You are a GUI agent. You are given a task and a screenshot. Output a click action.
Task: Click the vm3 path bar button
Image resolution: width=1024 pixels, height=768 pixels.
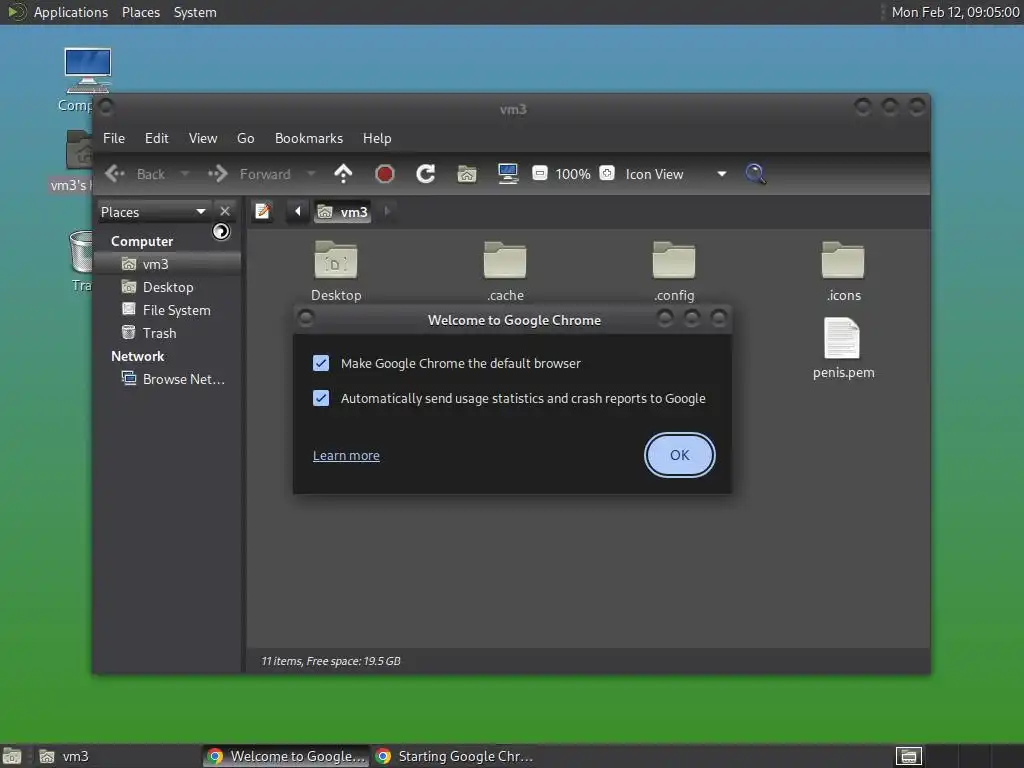pos(343,212)
